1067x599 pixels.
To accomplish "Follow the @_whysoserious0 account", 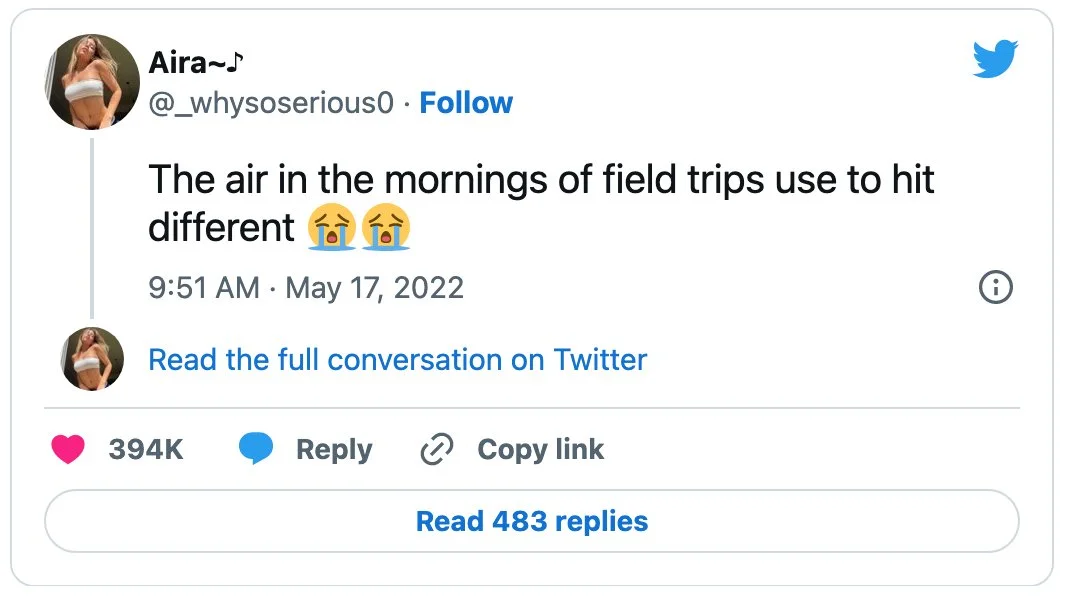I will click(466, 103).
